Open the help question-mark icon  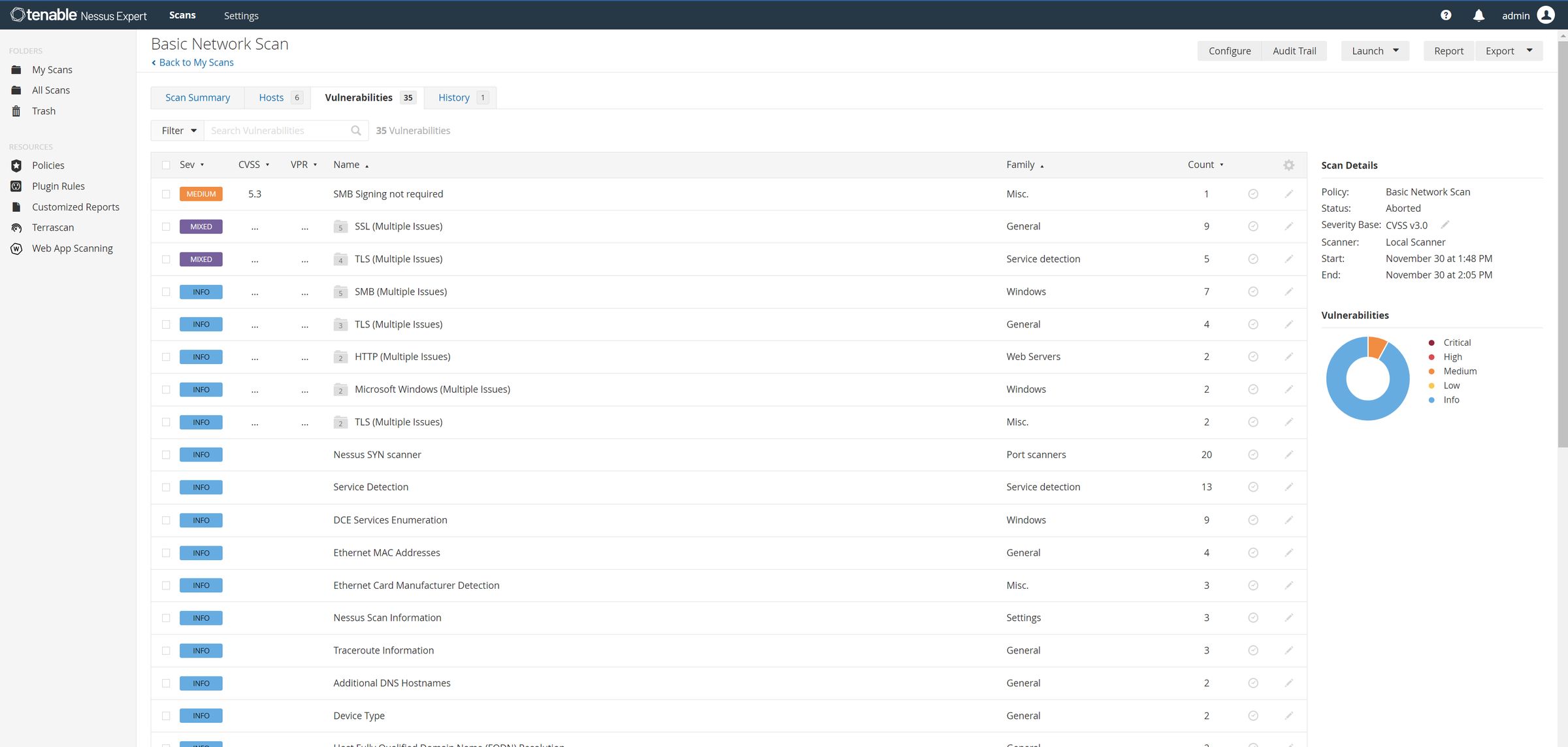(x=1445, y=14)
